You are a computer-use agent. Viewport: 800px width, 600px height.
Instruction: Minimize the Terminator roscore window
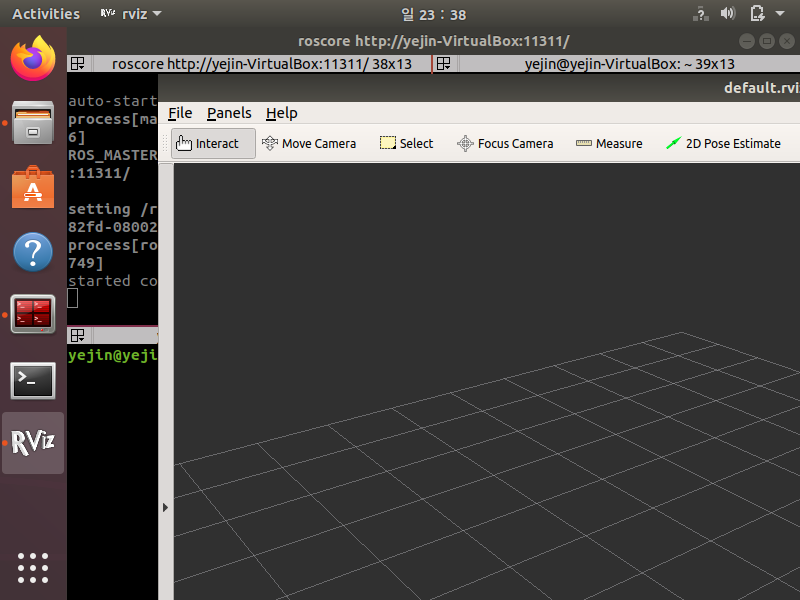tap(747, 41)
